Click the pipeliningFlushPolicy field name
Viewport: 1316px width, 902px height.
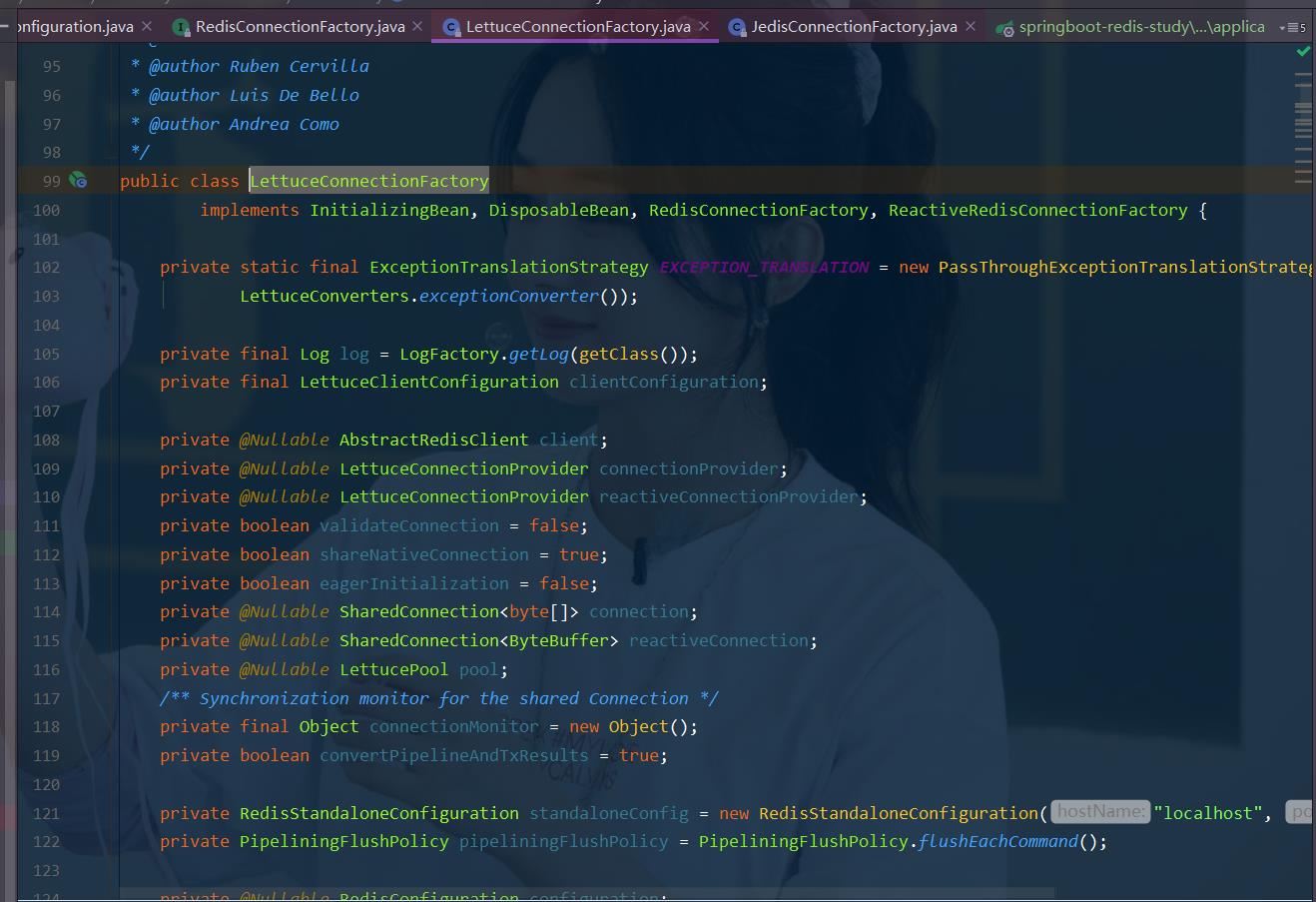[x=564, y=841]
